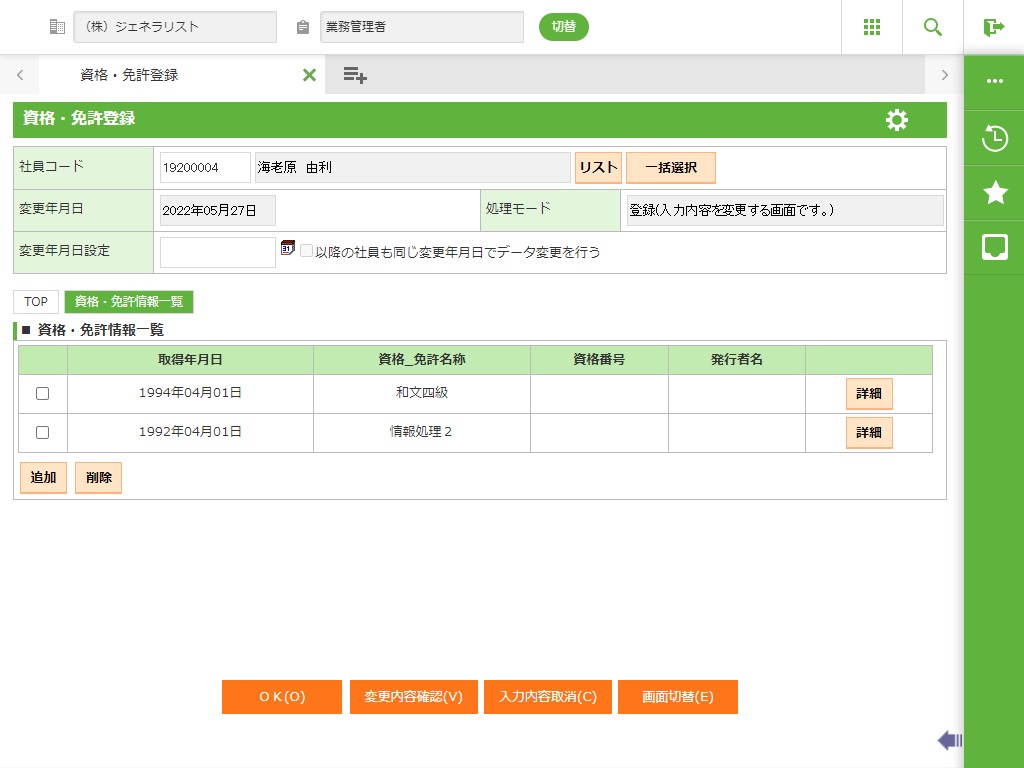Expand the three-dots menu in sidebar
The height and width of the screenshot is (768, 1024).
(994, 82)
